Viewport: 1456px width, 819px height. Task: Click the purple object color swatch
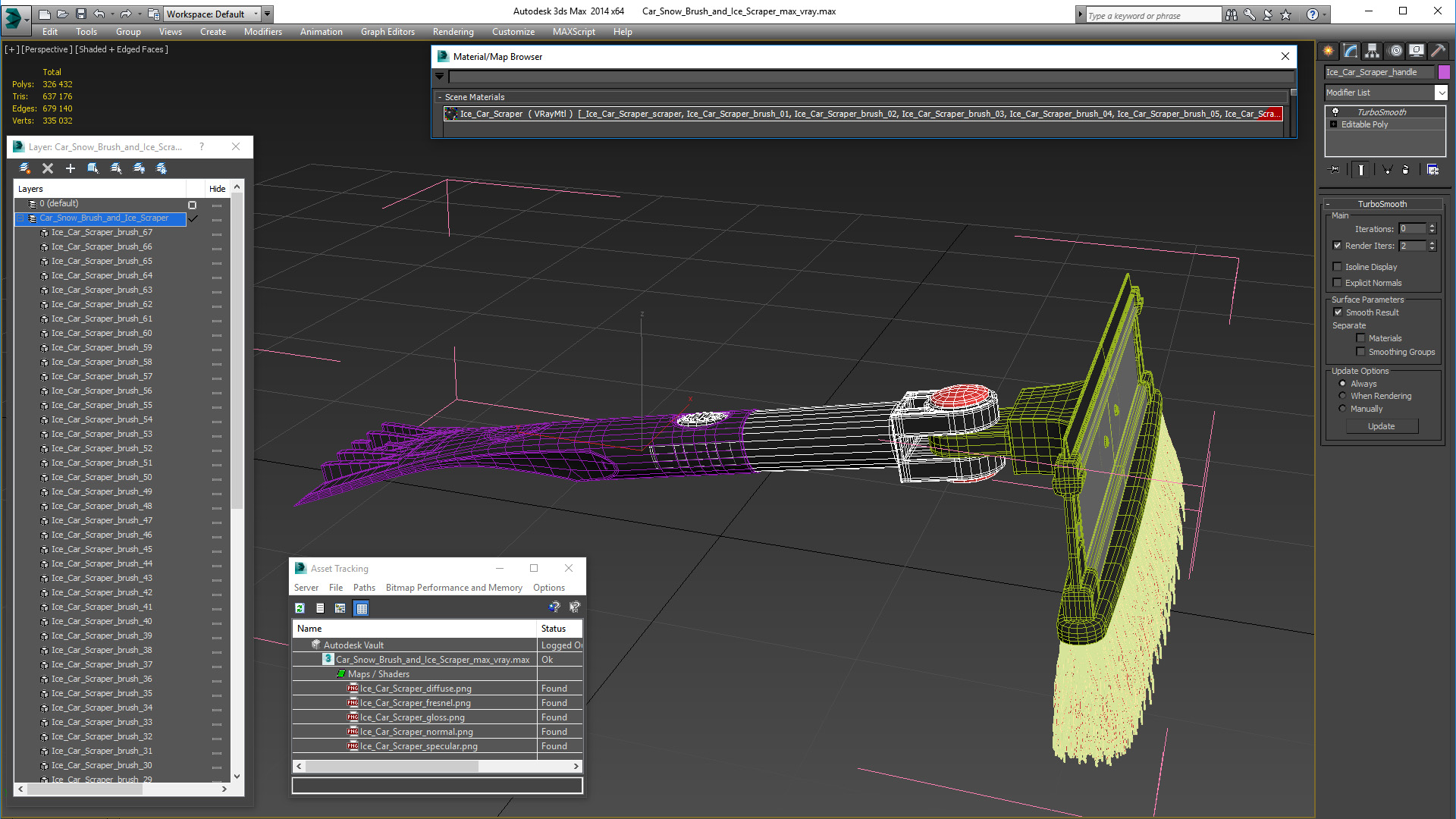(x=1444, y=72)
